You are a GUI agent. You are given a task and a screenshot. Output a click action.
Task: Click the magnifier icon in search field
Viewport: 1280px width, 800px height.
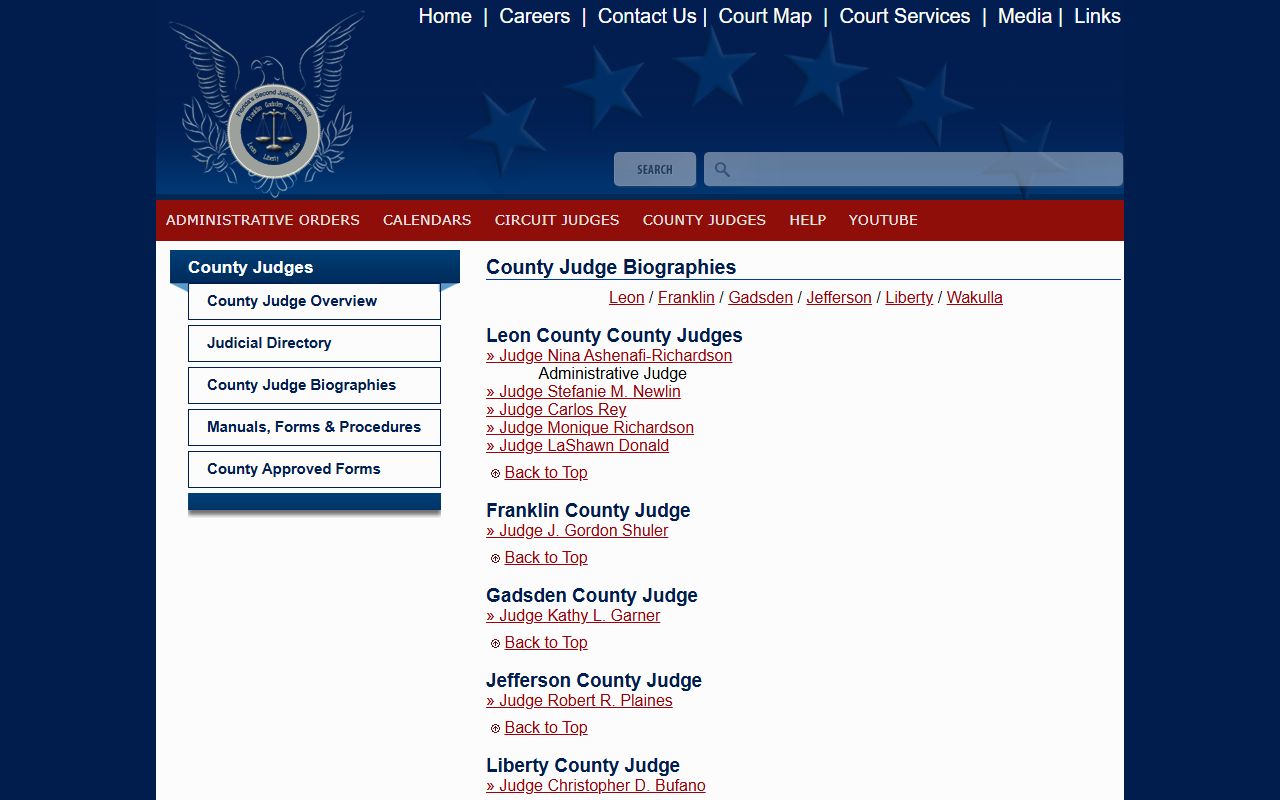(722, 170)
